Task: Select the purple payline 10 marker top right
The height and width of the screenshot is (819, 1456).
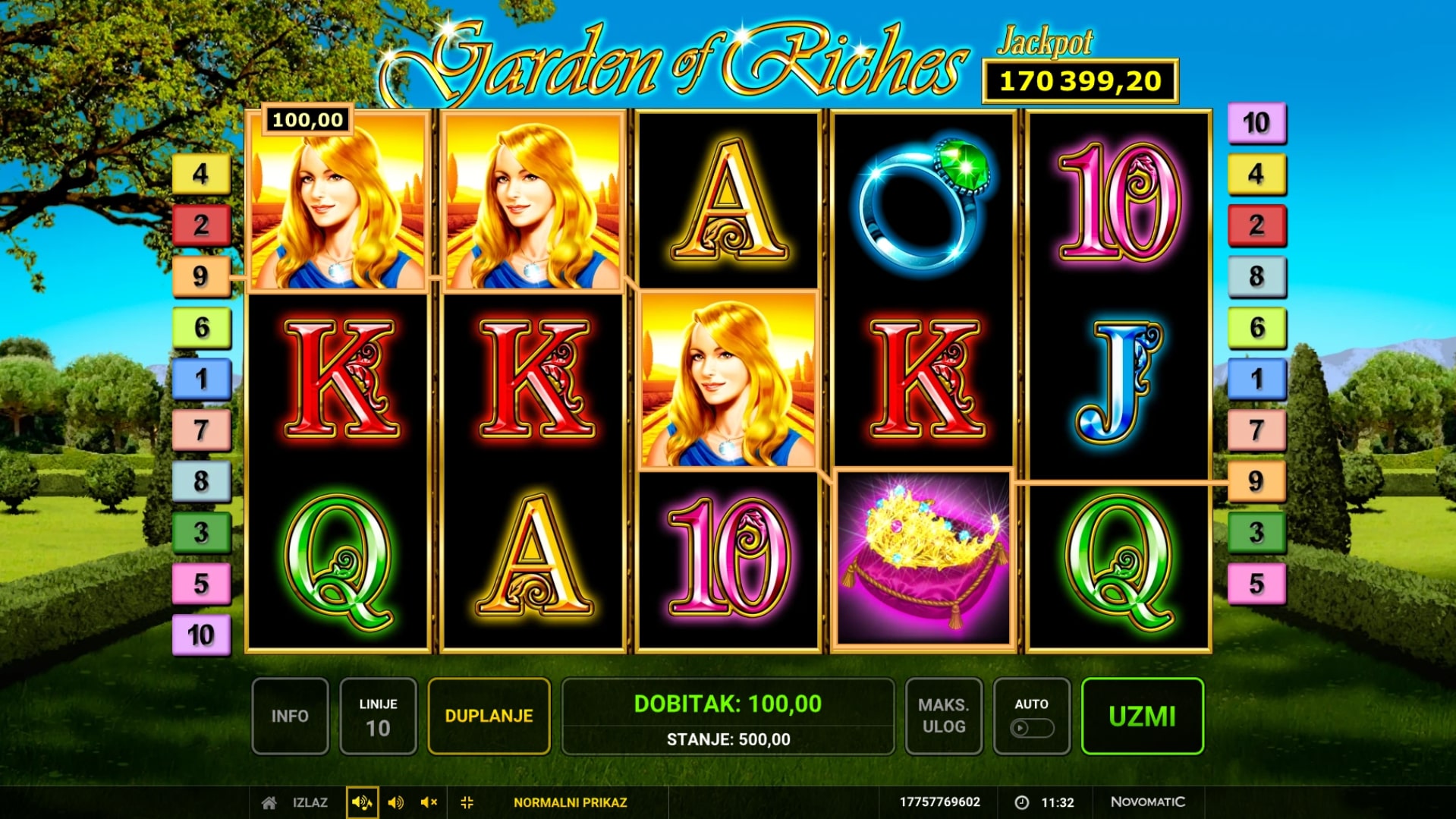Action: pyautogui.click(x=1256, y=123)
